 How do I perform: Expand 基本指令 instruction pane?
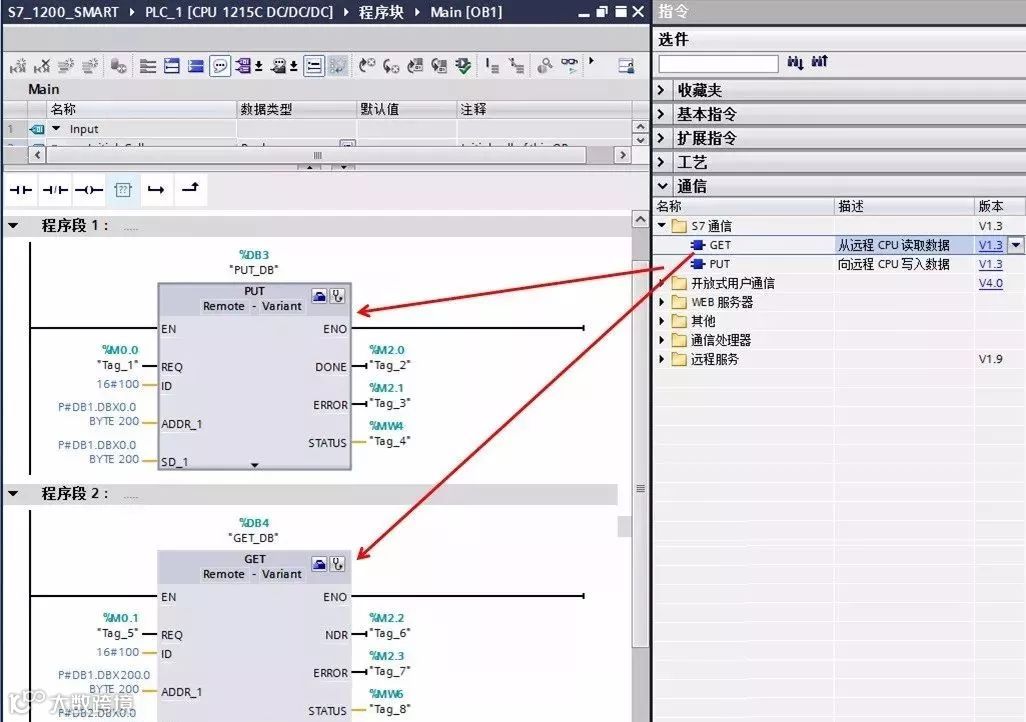662,114
